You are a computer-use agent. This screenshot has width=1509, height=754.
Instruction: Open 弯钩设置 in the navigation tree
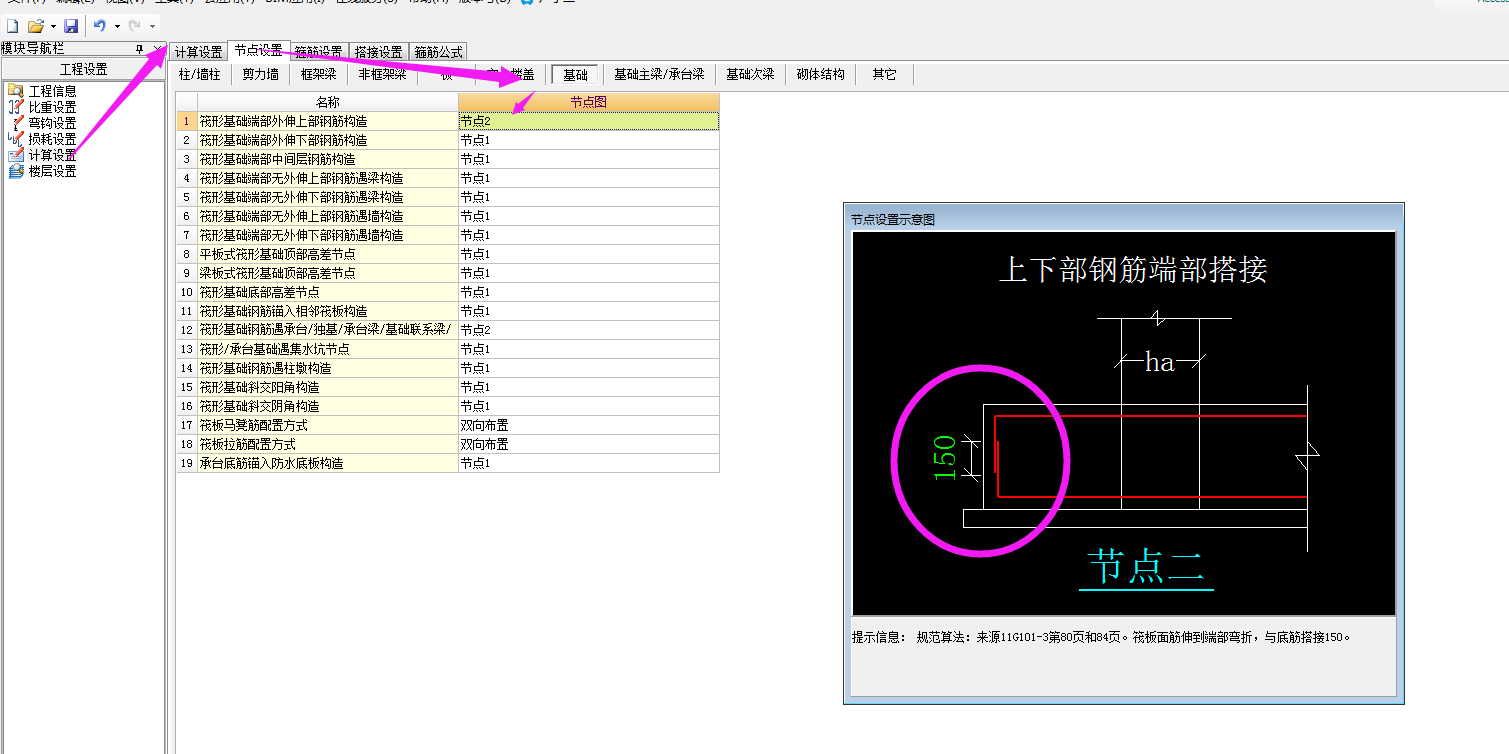point(52,123)
